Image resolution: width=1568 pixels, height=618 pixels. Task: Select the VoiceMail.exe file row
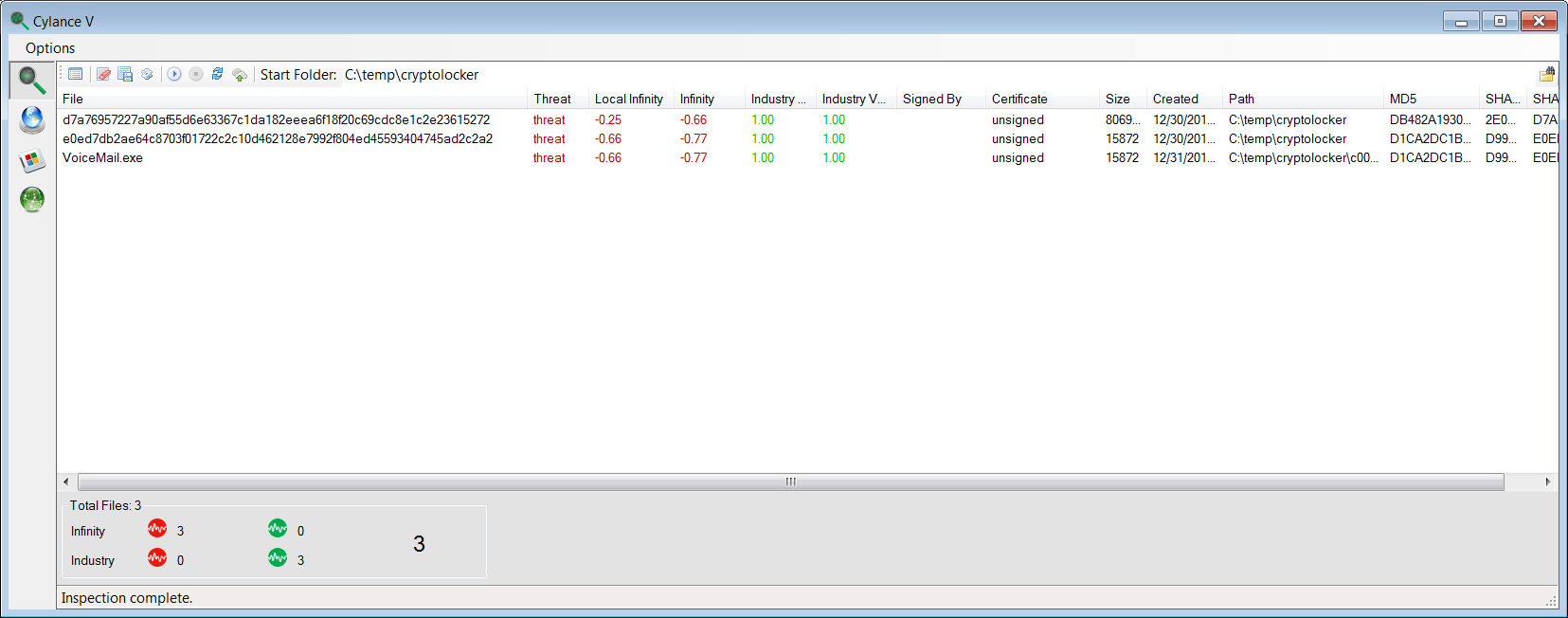tap(808, 157)
